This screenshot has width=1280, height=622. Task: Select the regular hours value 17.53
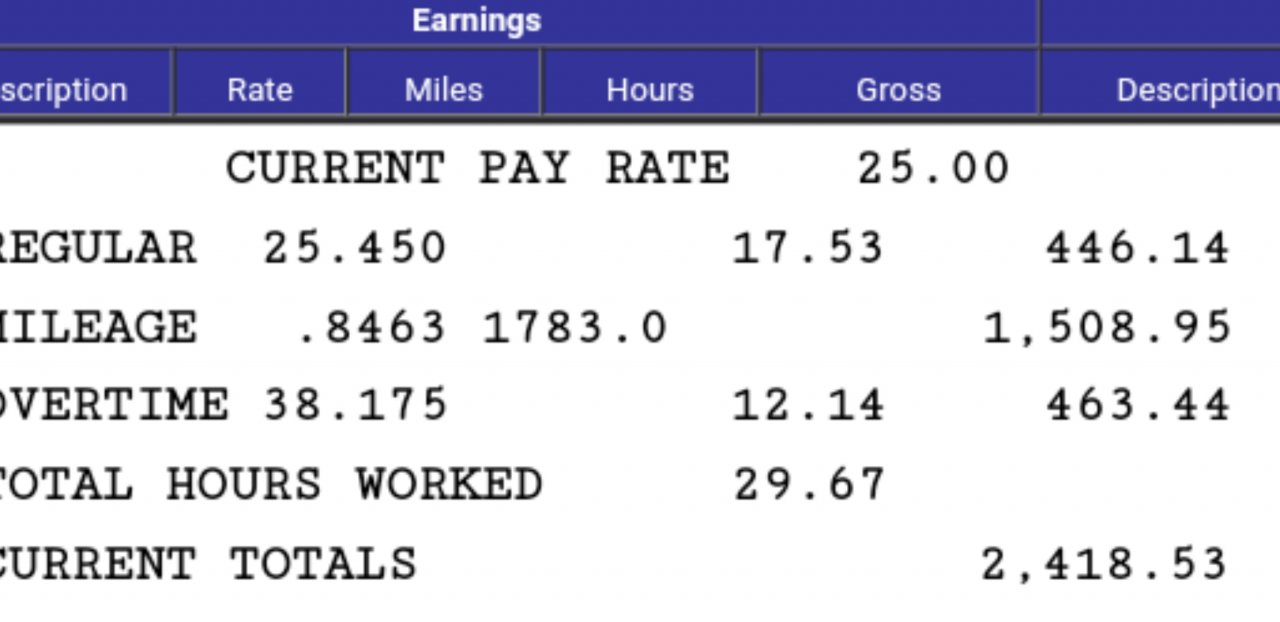808,248
